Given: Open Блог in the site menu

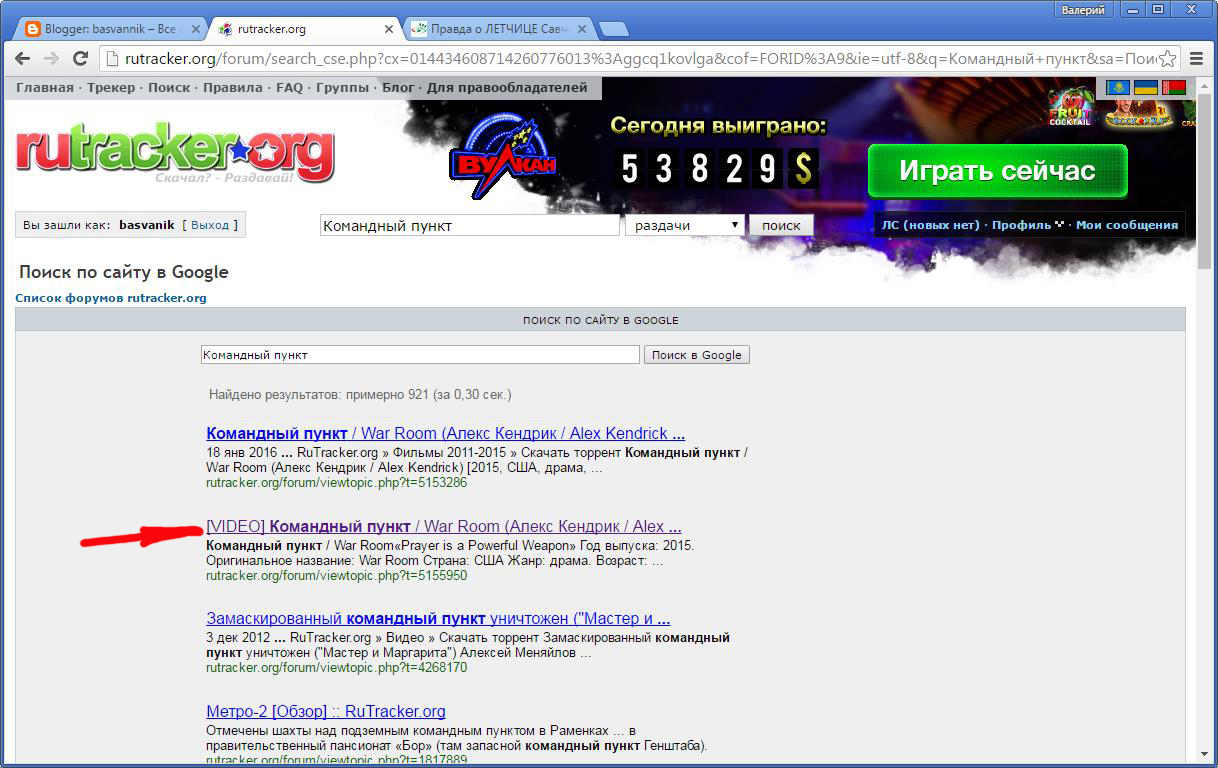Looking at the screenshot, I should coord(398,87).
